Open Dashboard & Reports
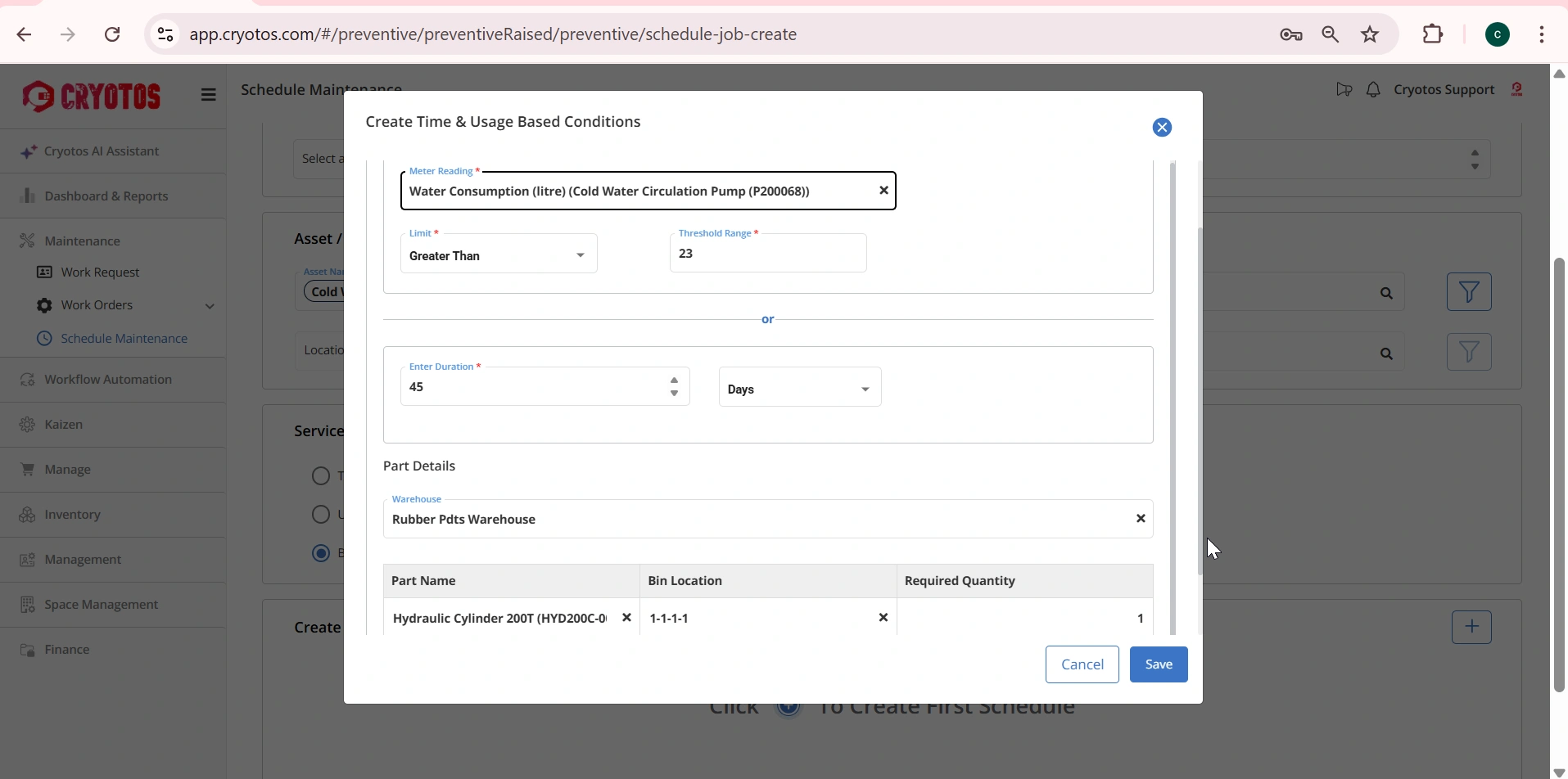The height and width of the screenshot is (779, 1568). pyautogui.click(x=106, y=196)
